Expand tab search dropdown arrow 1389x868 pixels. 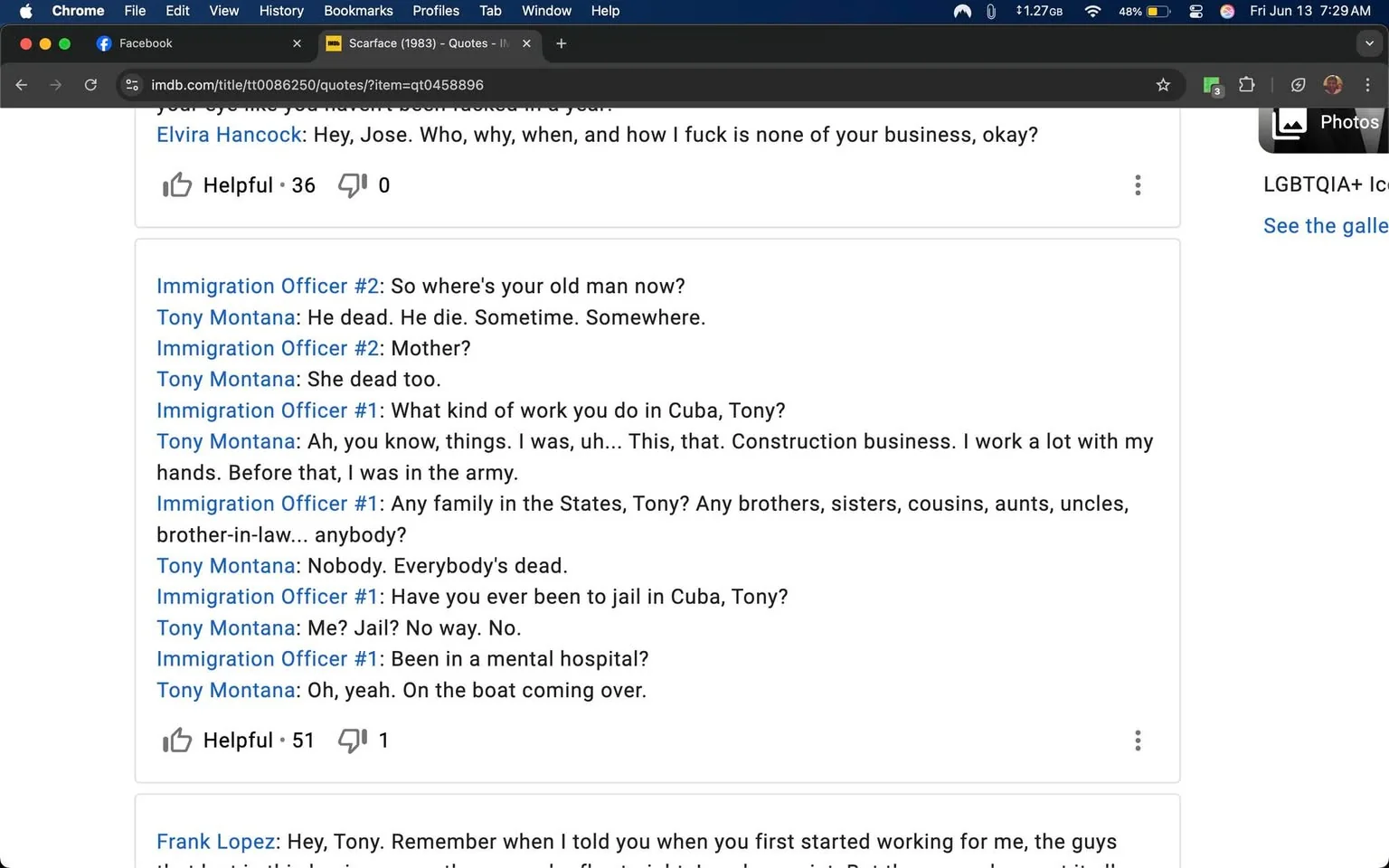[1369, 43]
